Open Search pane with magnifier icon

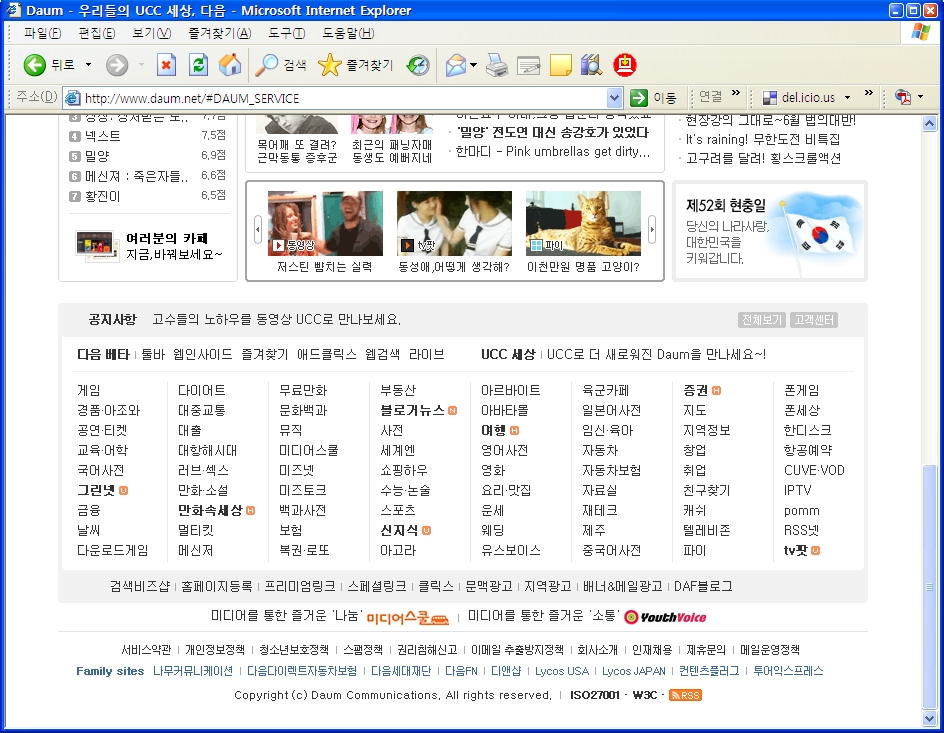(x=266, y=65)
